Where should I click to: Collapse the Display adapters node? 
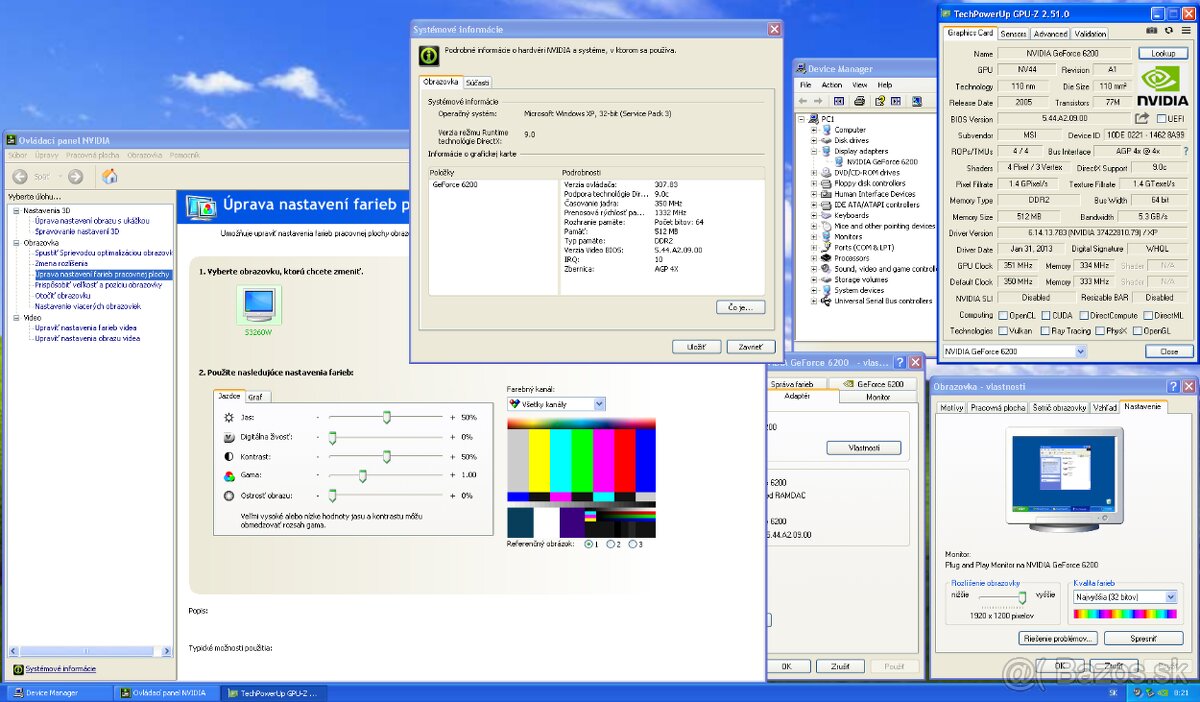[x=814, y=151]
